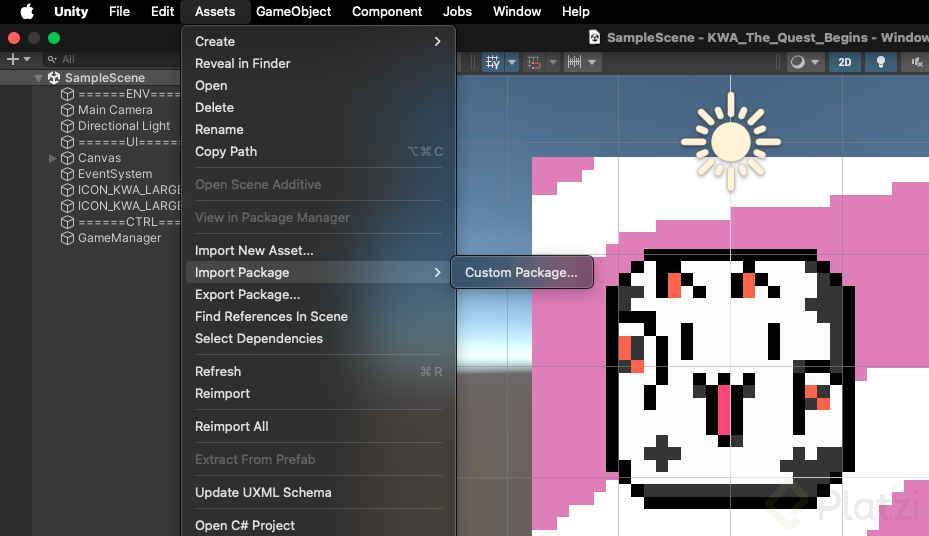This screenshot has width=929, height=536.
Task: Collapse the SampleScene tree triangle
Action: click(39, 78)
